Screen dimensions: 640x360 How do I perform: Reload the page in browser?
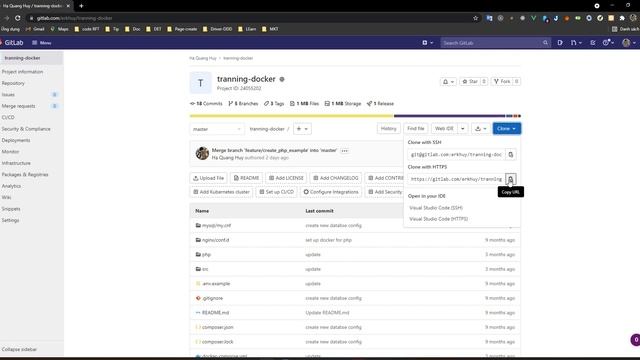click(18, 18)
